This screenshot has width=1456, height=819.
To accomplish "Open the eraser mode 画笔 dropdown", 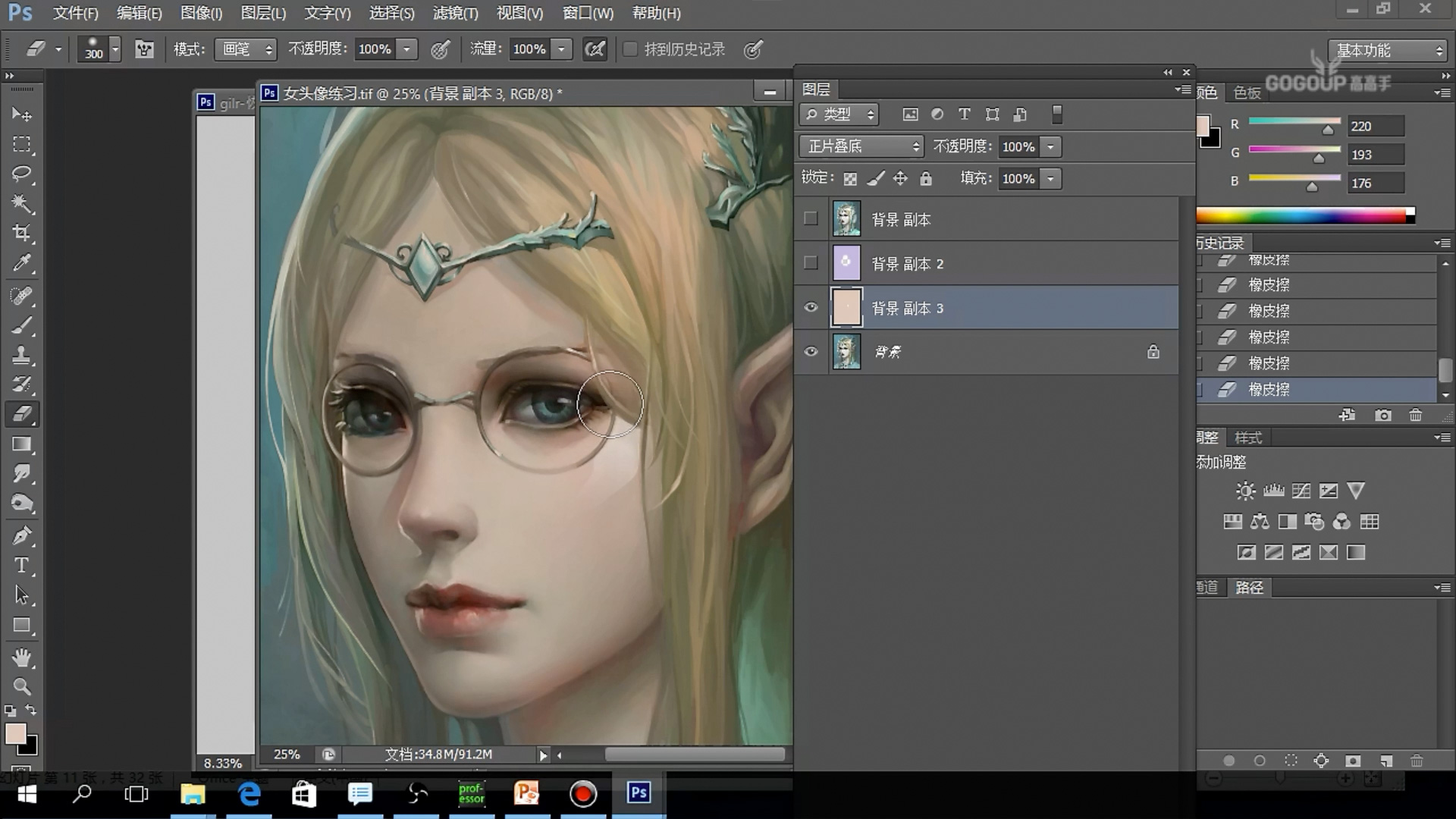I will tap(245, 49).
